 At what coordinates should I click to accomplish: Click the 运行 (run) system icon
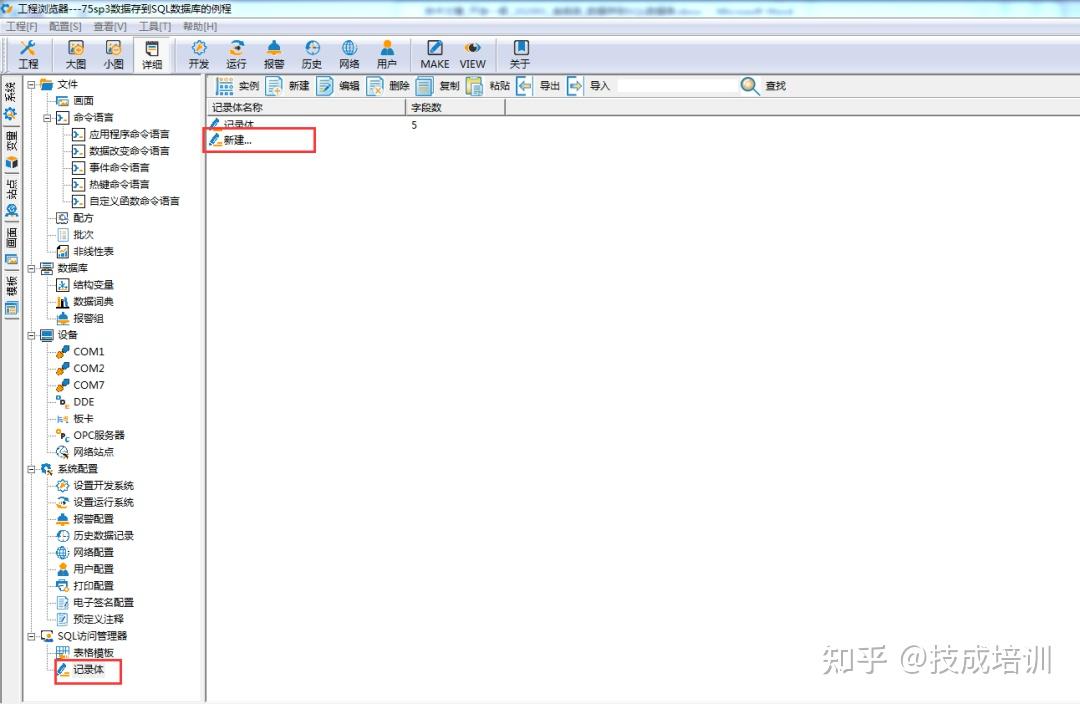(x=236, y=52)
